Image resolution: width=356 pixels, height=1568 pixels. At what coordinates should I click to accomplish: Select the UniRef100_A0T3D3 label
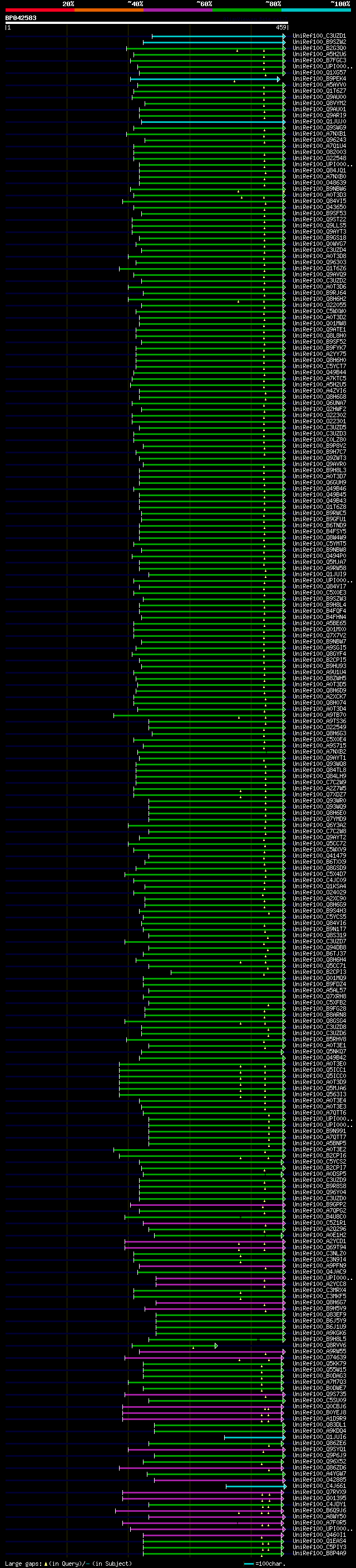[319, 195]
